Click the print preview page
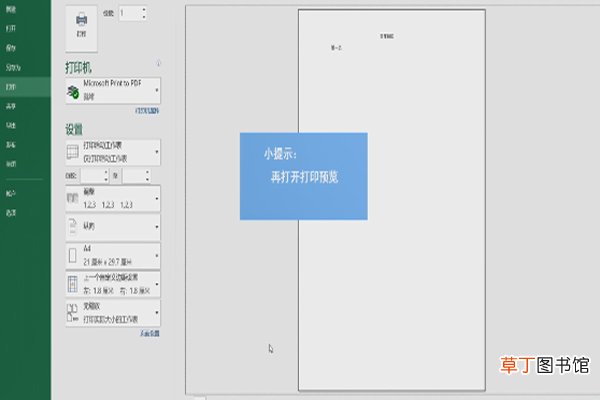This screenshot has width=600, height=400. pos(392,200)
